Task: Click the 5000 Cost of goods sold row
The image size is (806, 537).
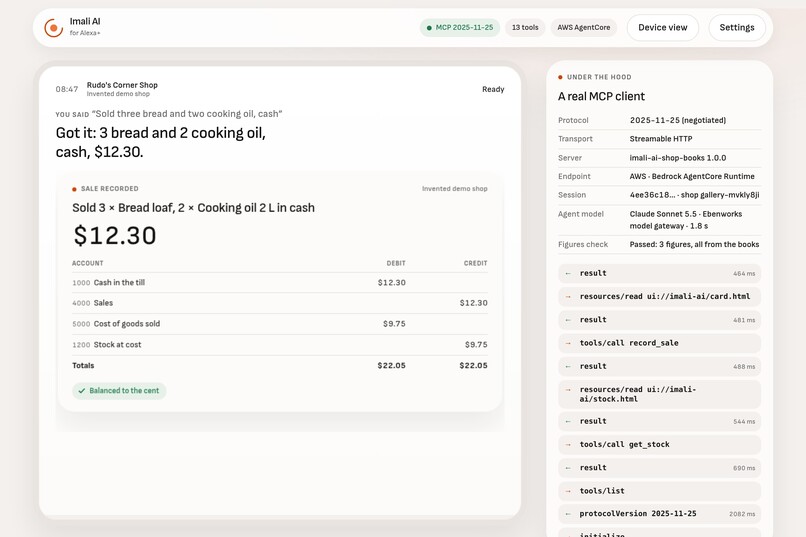Action: click(x=280, y=324)
